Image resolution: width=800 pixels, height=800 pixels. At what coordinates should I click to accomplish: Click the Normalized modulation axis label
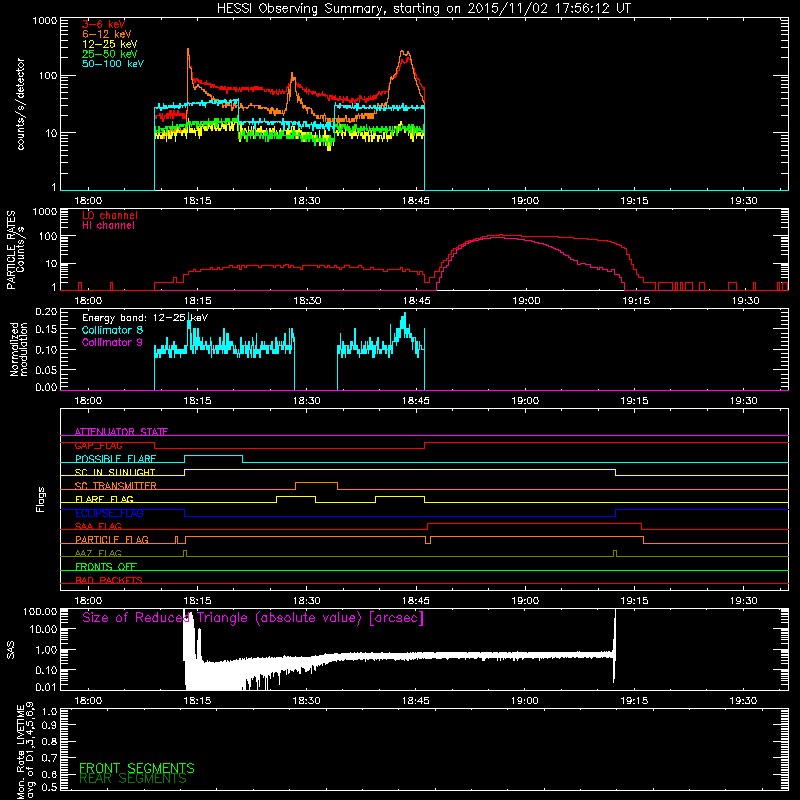18,349
